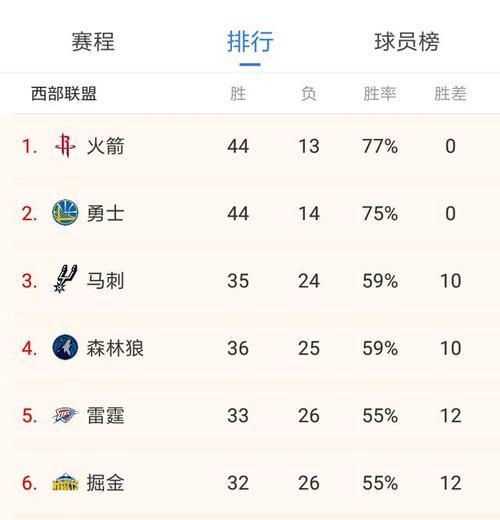Screen dimensions: 500x520
Task: Switch to the 球员榜 player leaderboard tab
Action: [x=407, y=42]
